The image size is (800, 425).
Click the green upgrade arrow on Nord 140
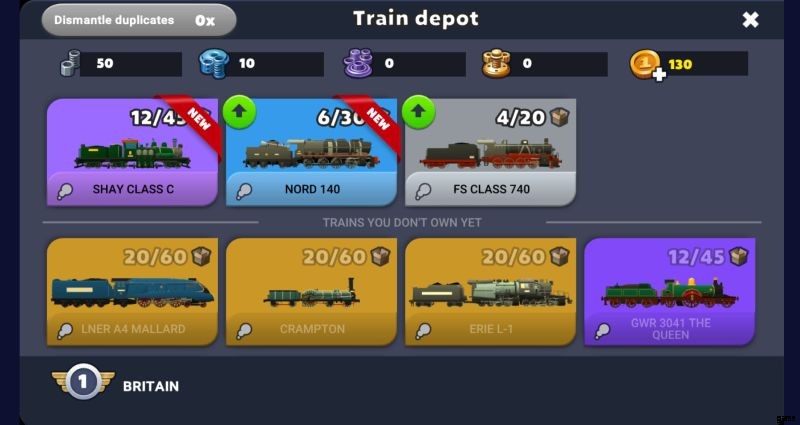[x=239, y=112]
